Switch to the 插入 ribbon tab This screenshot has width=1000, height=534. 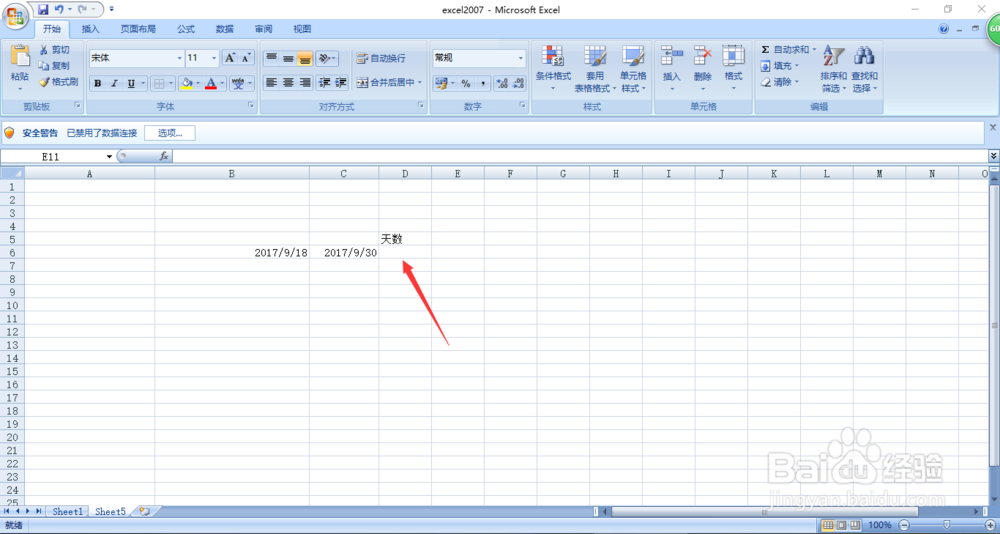point(91,29)
